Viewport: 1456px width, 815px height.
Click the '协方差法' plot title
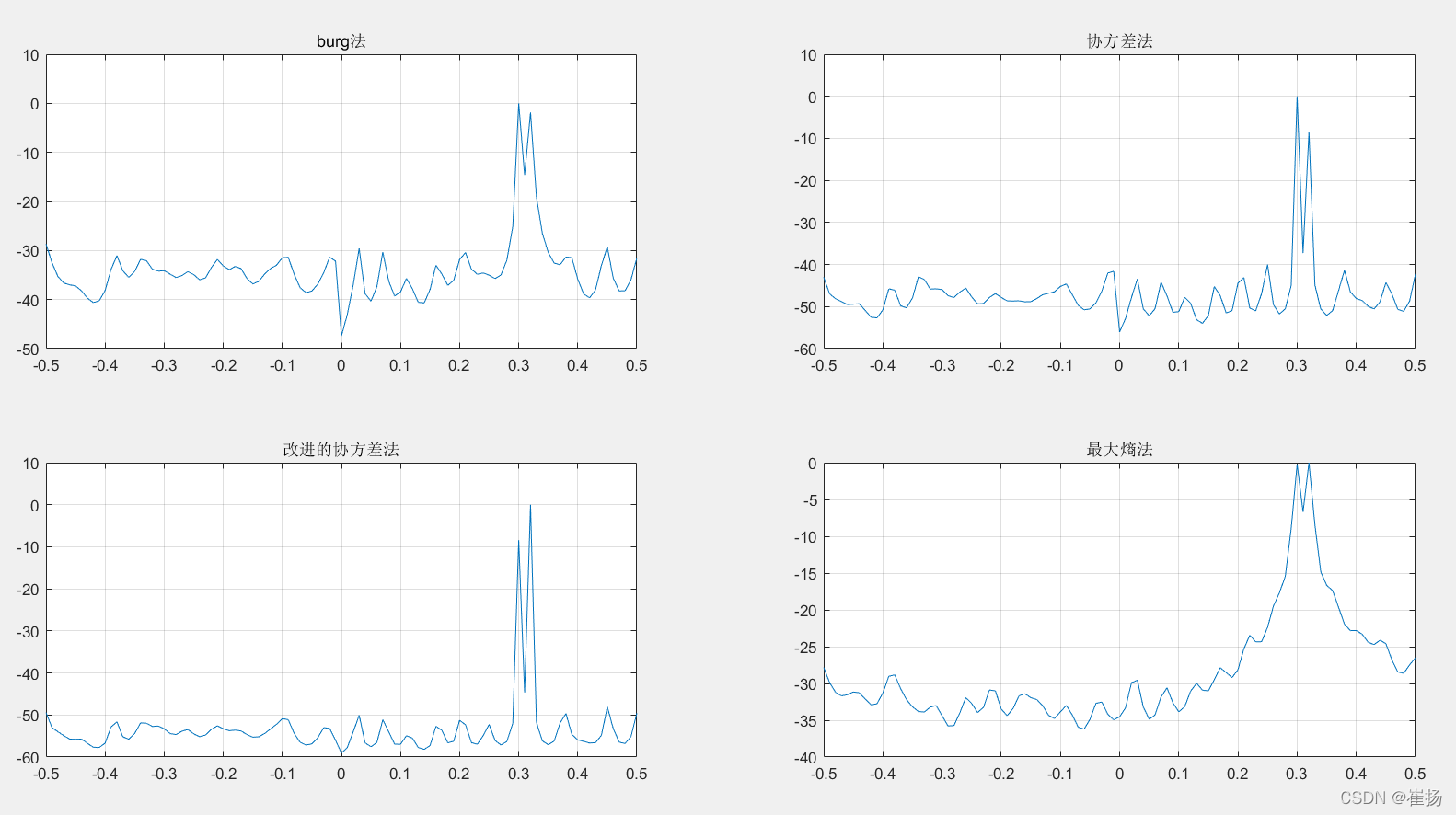[1119, 41]
